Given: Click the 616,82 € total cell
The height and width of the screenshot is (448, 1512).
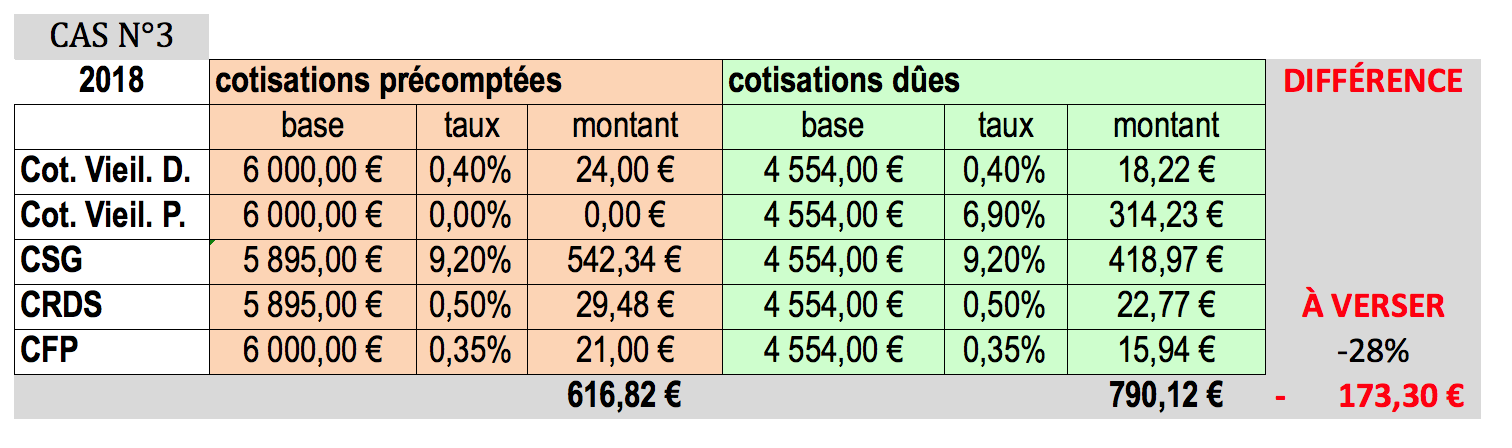Looking at the screenshot, I should 625,396.
